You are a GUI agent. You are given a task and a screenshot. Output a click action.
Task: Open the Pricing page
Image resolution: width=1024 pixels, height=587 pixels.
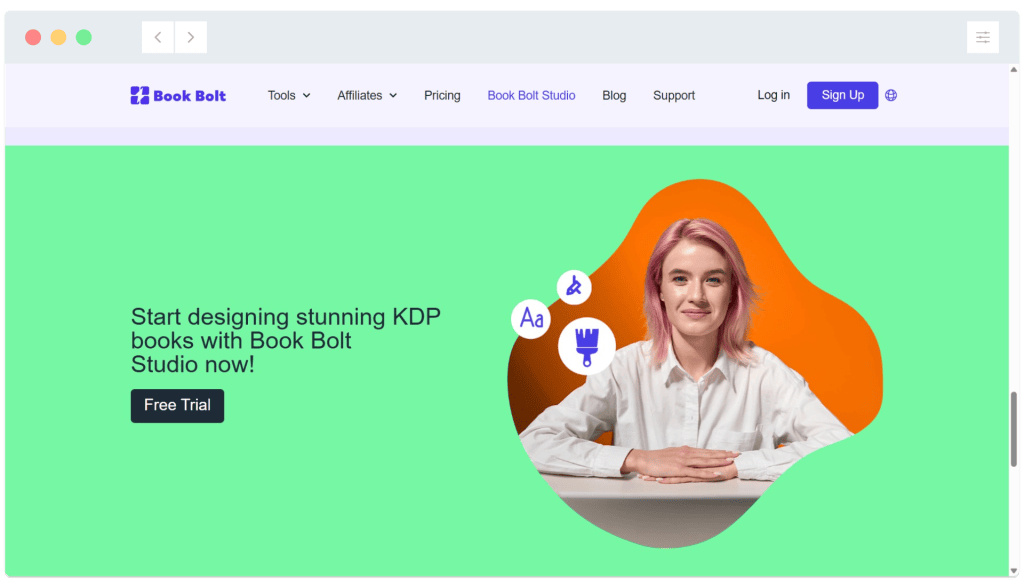point(442,95)
